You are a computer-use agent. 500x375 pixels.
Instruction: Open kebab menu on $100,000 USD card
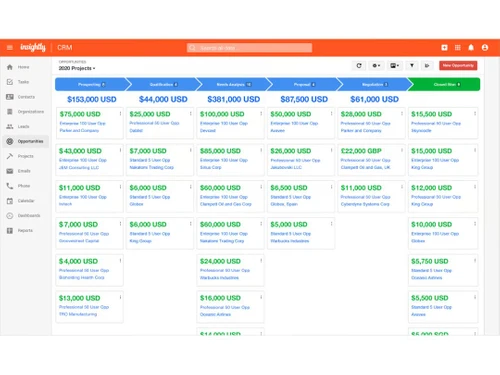tap(261, 114)
